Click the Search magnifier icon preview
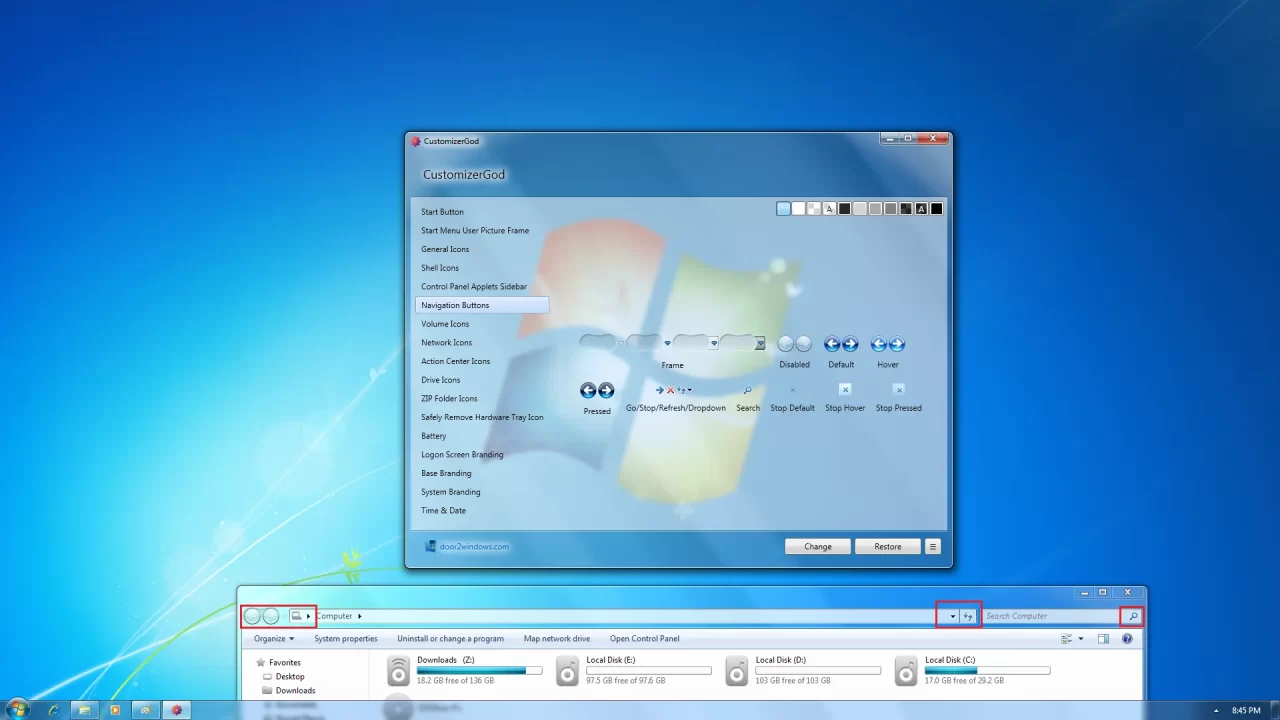The height and width of the screenshot is (720, 1280). pos(748,392)
